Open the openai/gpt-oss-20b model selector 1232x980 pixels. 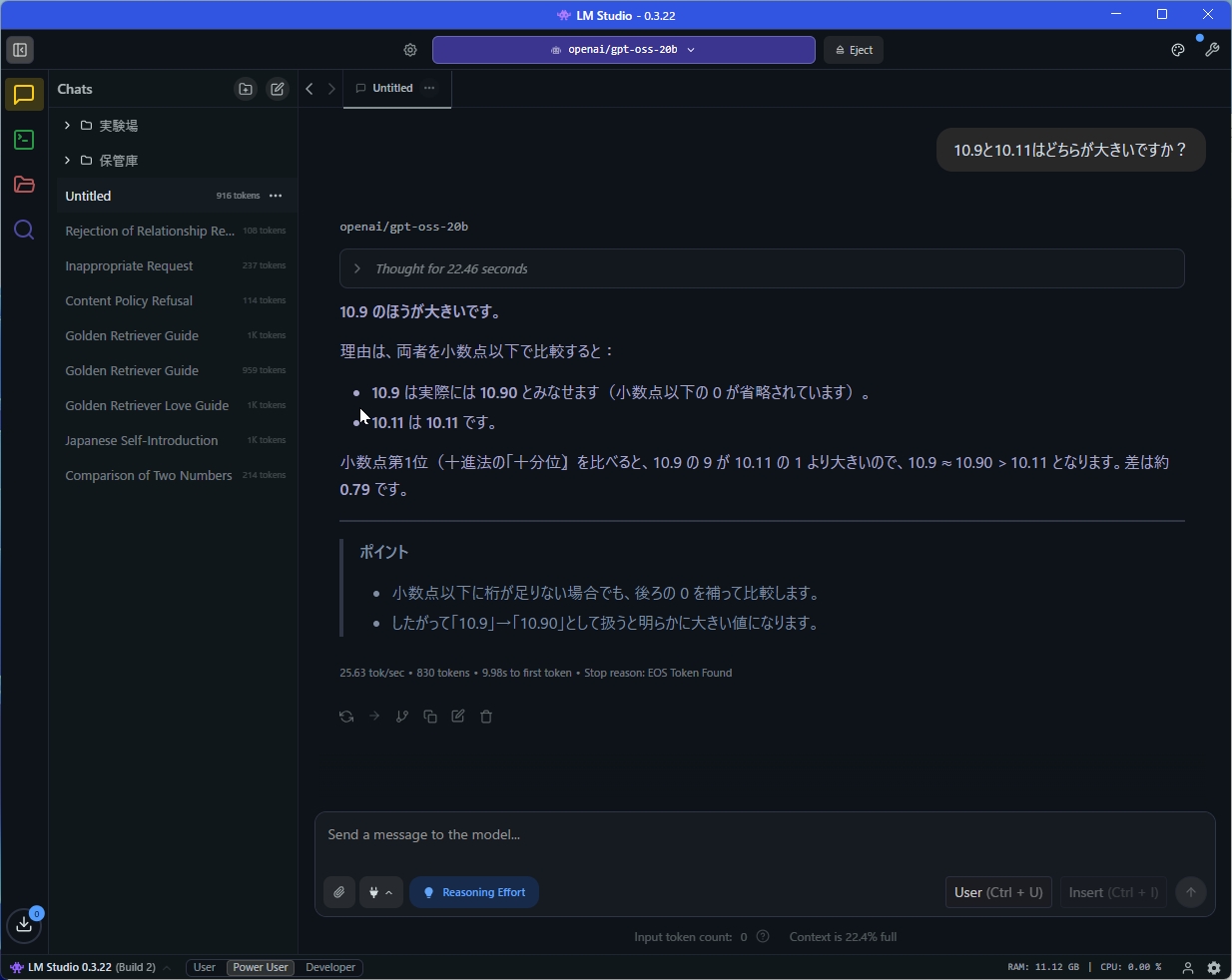[x=624, y=50]
